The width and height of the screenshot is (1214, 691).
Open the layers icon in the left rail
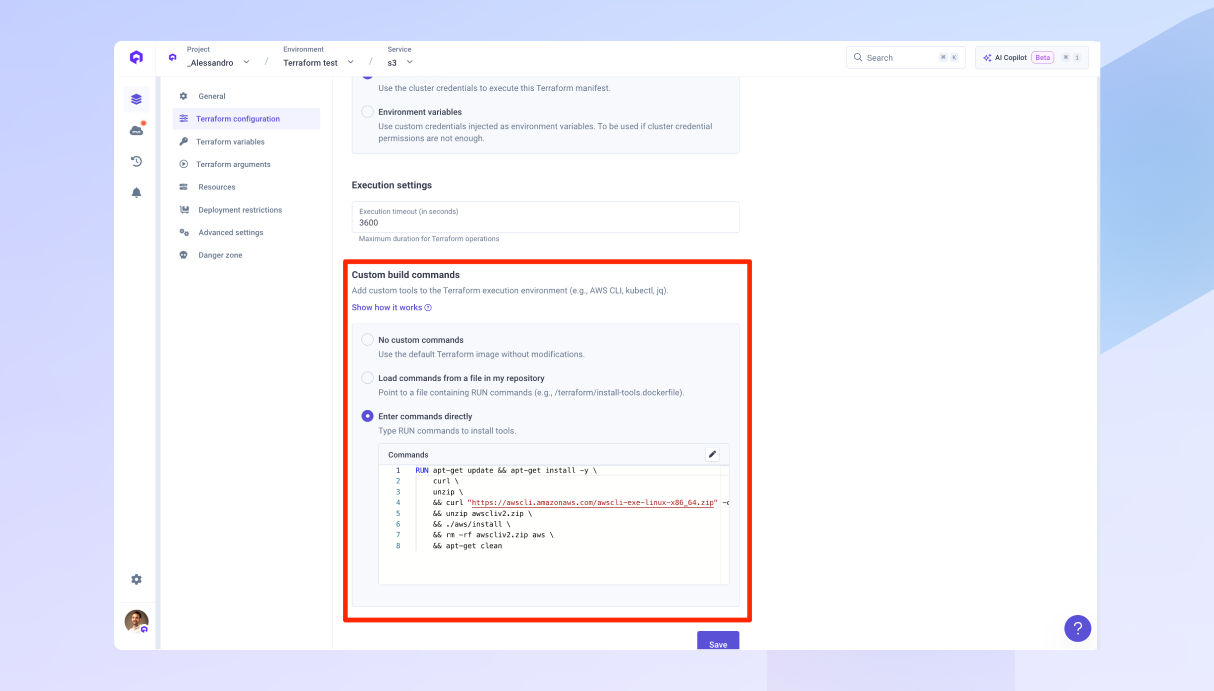tap(136, 99)
